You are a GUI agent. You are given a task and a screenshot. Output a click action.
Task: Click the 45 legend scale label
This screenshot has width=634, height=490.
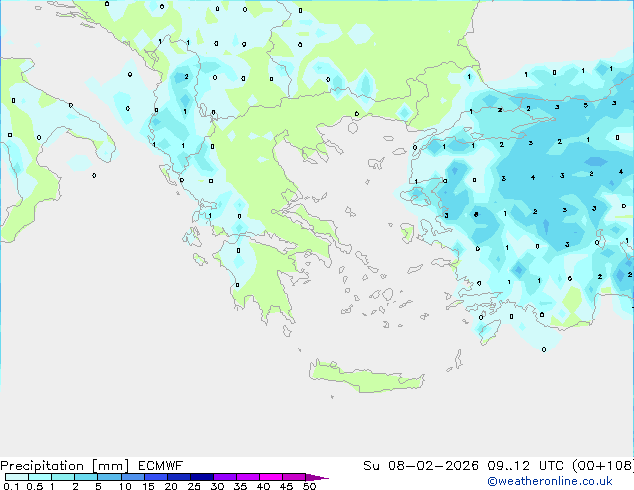[286, 486]
